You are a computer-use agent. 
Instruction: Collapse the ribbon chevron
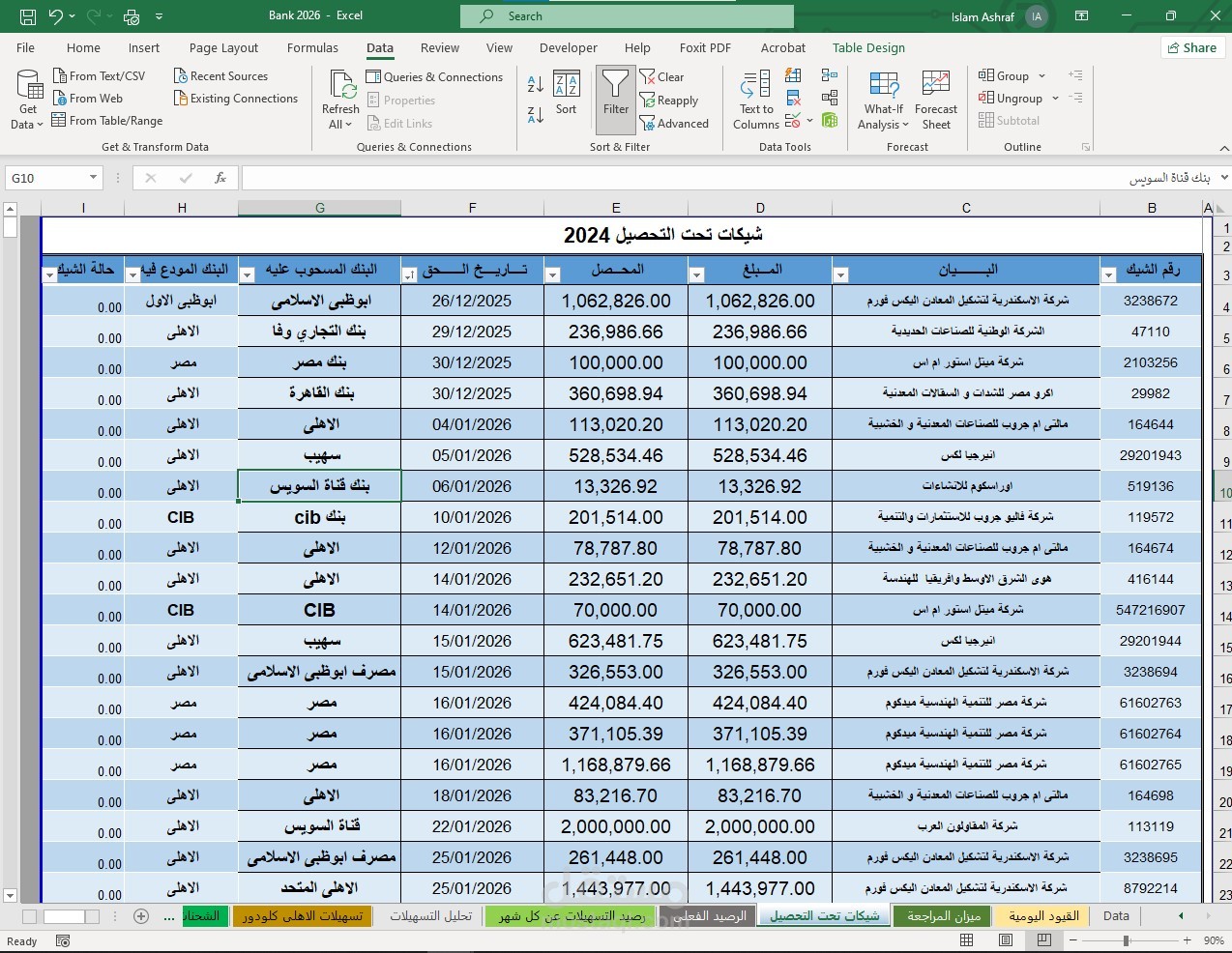click(1223, 148)
